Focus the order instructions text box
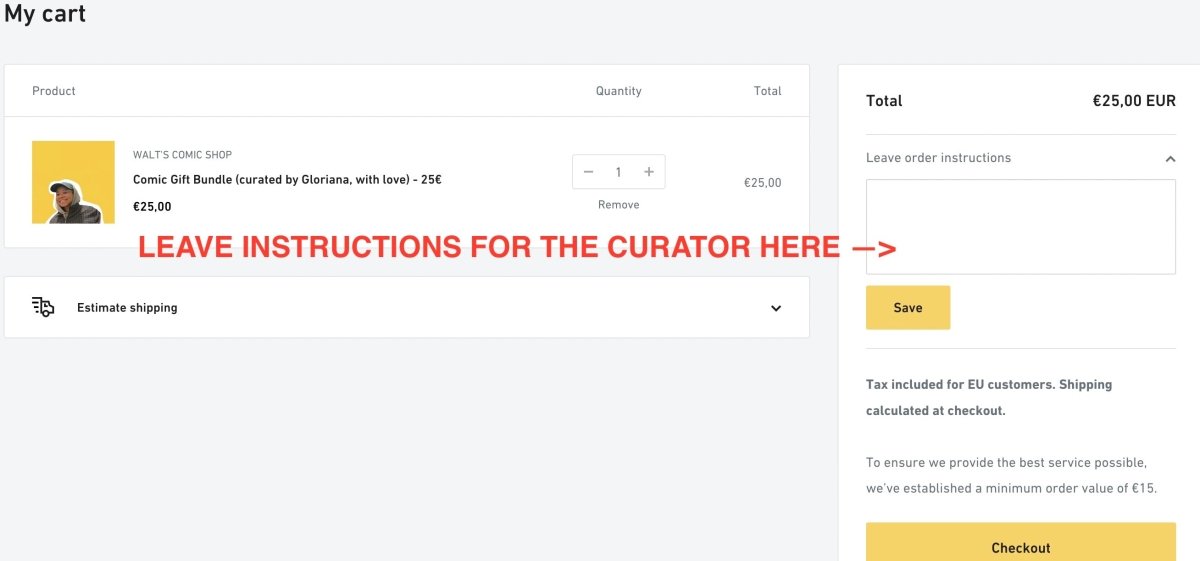The image size is (1200, 561). pos(1020,226)
